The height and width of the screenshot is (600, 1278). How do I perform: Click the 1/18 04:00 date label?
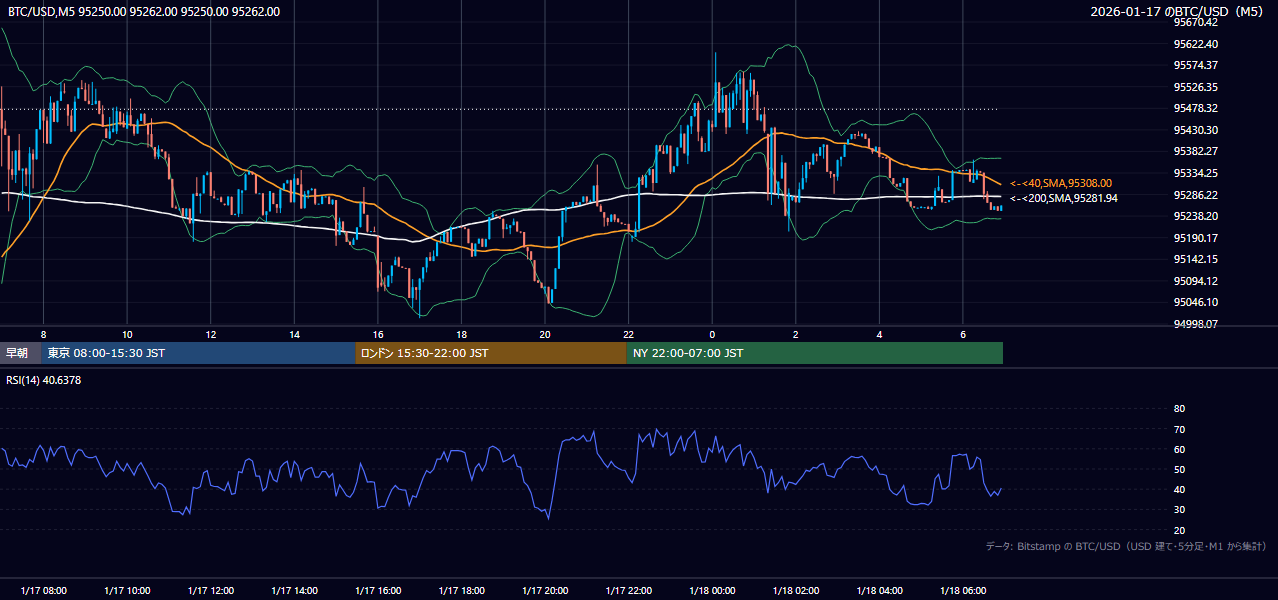[x=879, y=591]
